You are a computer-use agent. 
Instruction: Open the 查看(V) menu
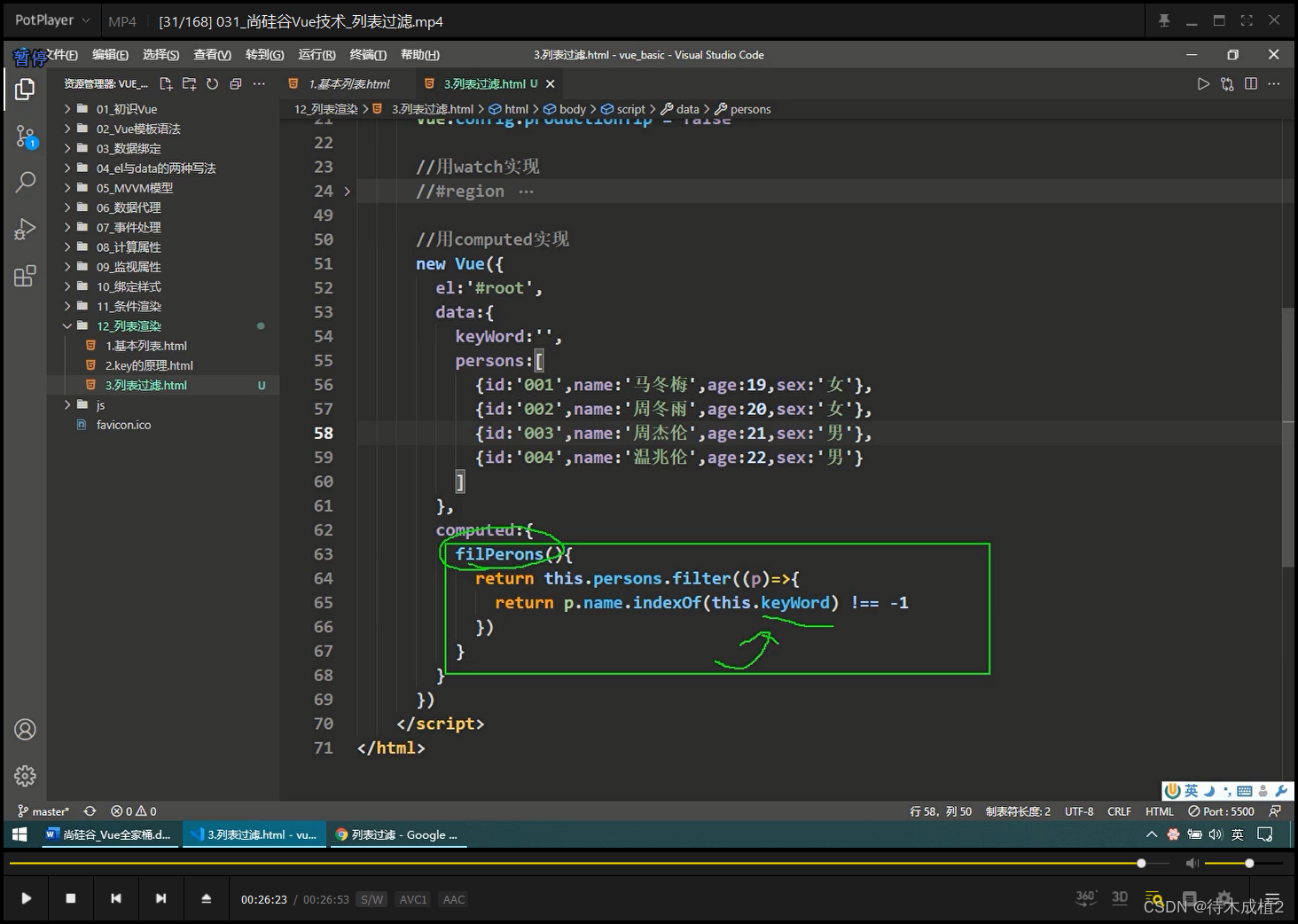[x=213, y=55]
